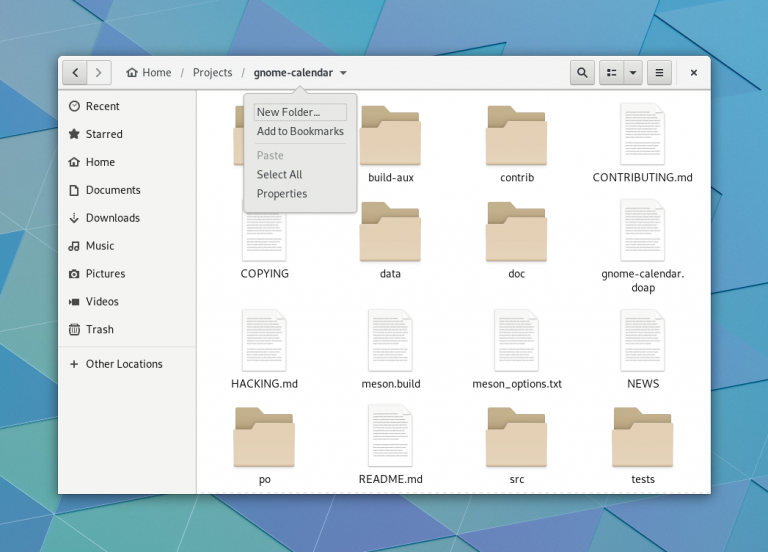The image size is (768, 552).
Task: Choose Select All in the popup menu
Action: 300,174
